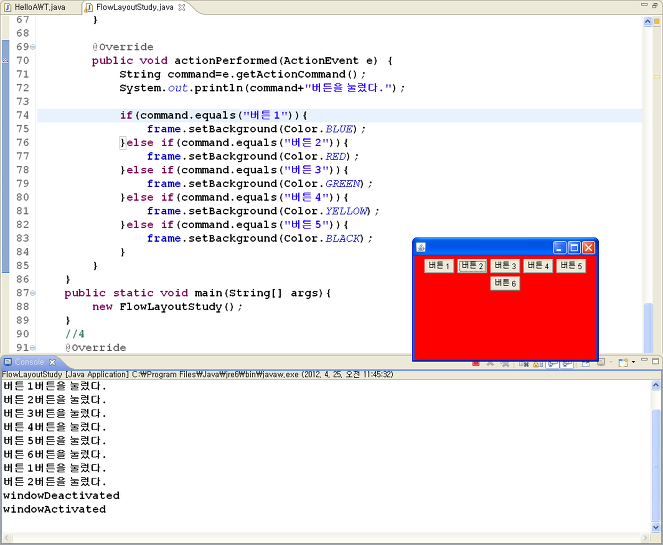
Task: Click the console scrollbar up arrow
Action: pos(655,385)
